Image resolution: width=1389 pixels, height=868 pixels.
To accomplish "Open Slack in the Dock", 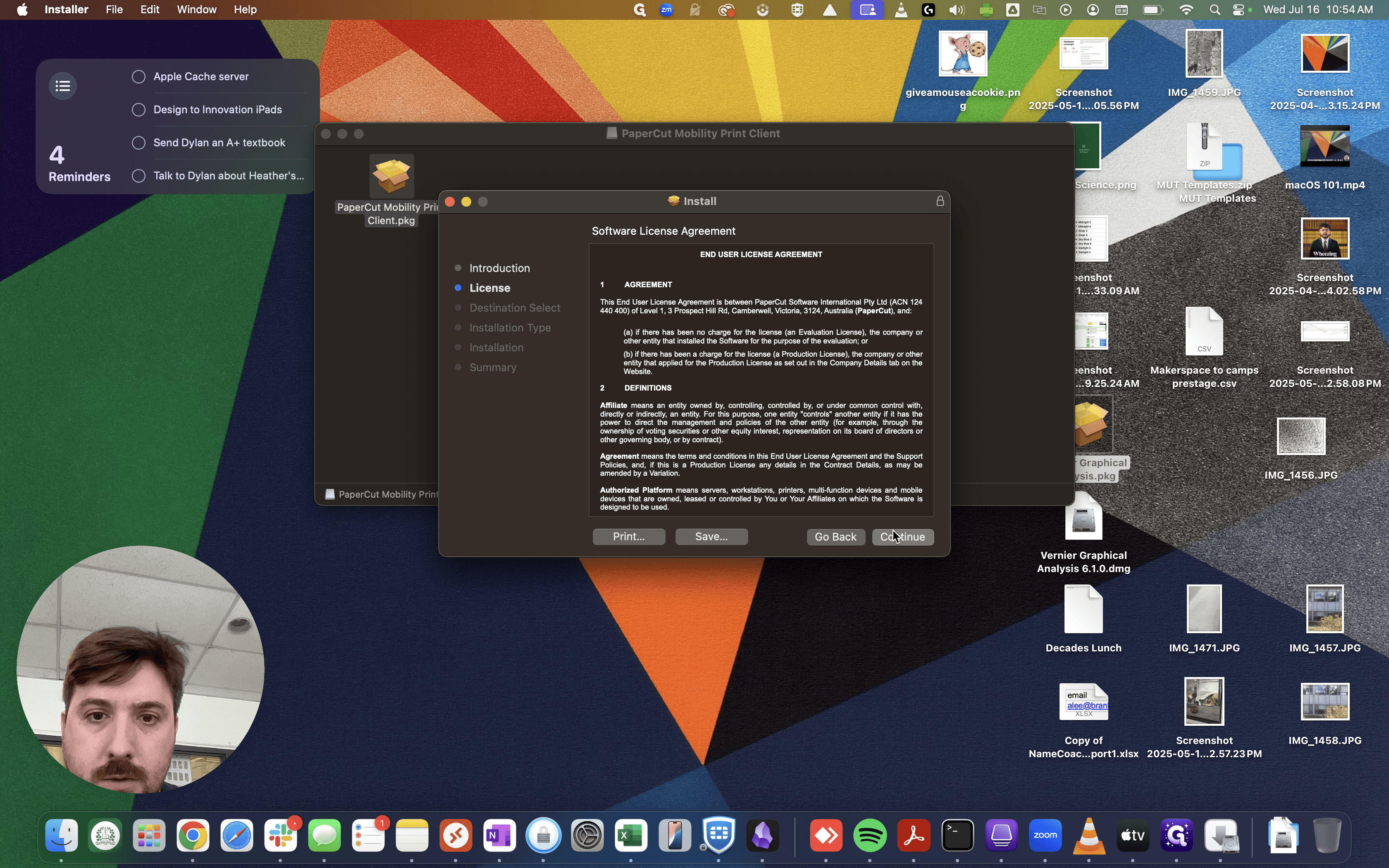I will (x=281, y=835).
